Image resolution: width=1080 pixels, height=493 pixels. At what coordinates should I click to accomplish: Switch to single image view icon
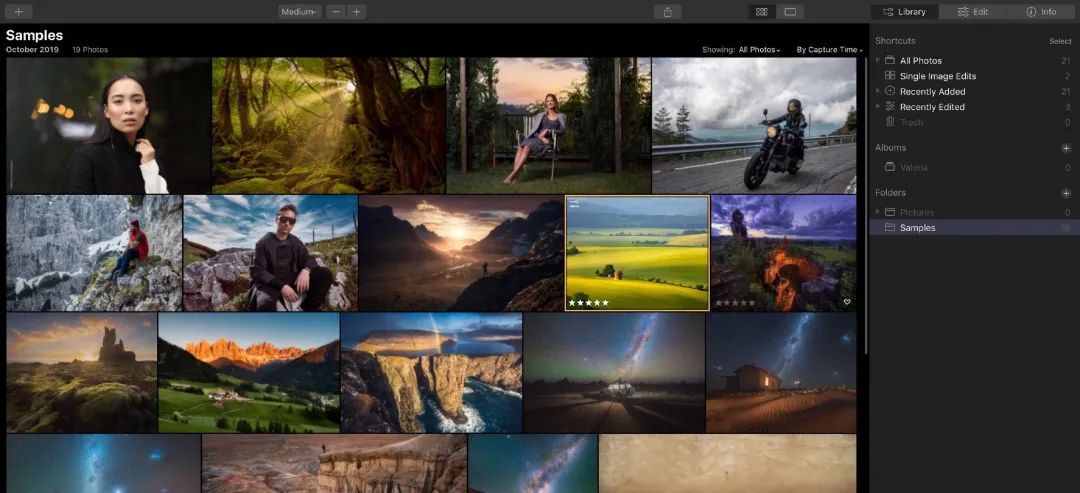790,12
